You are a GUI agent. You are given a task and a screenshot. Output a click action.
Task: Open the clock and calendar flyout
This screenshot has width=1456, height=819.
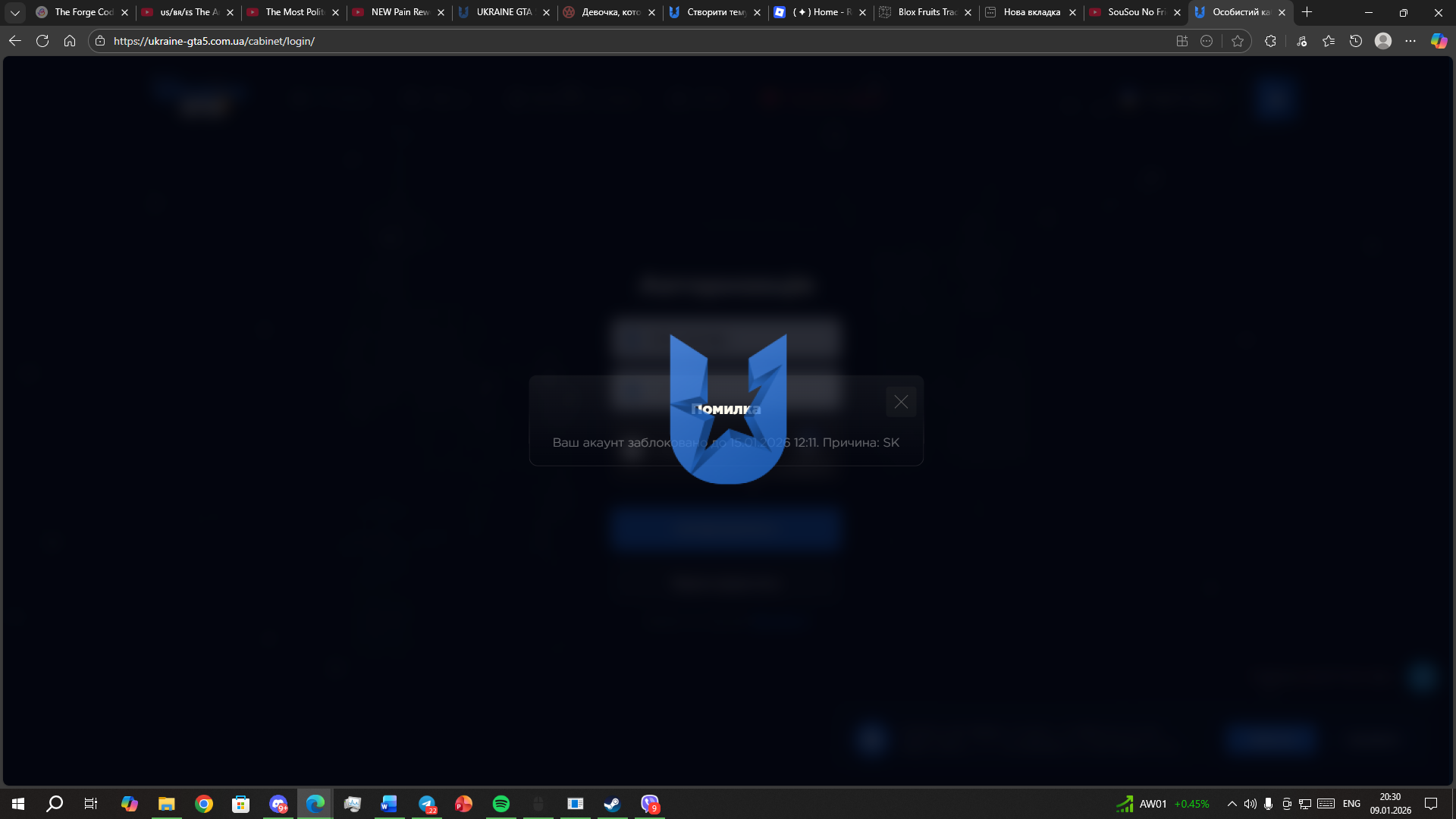pyautogui.click(x=1391, y=804)
